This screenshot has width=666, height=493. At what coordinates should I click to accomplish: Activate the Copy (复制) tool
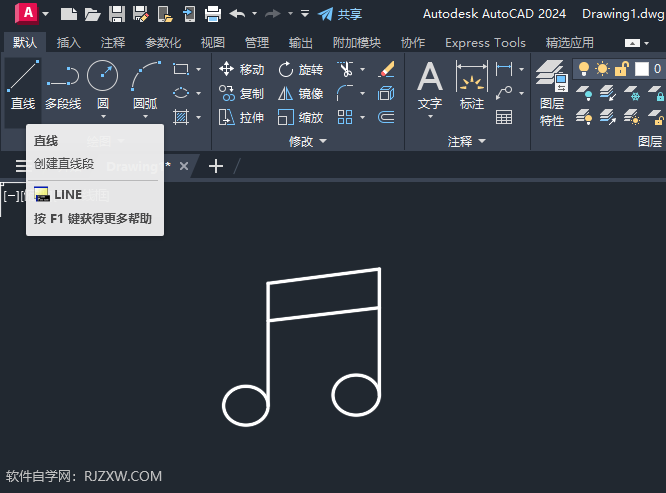pyautogui.click(x=242, y=93)
